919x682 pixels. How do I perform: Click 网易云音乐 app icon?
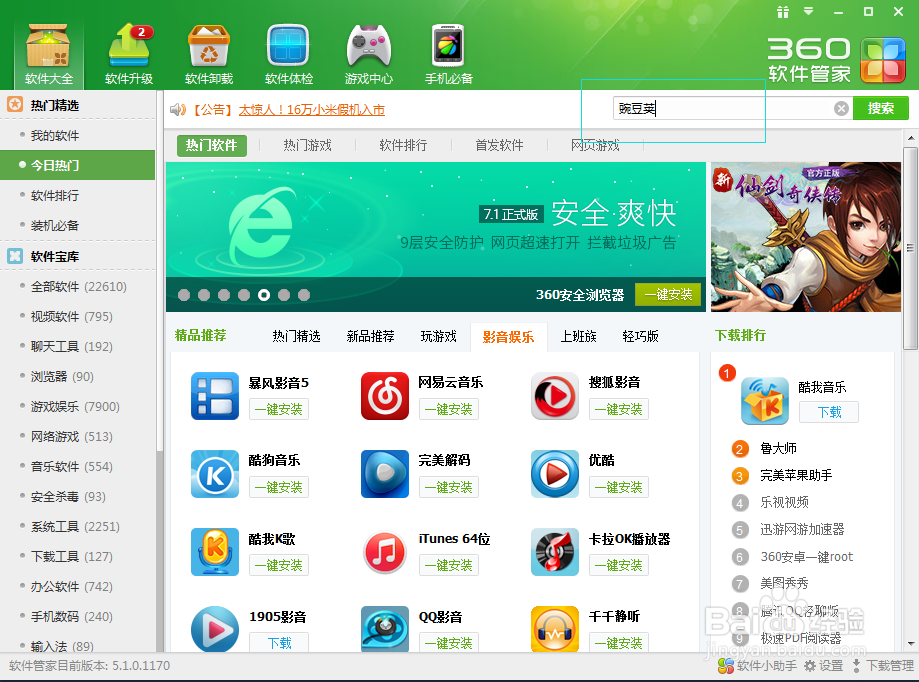coord(384,396)
